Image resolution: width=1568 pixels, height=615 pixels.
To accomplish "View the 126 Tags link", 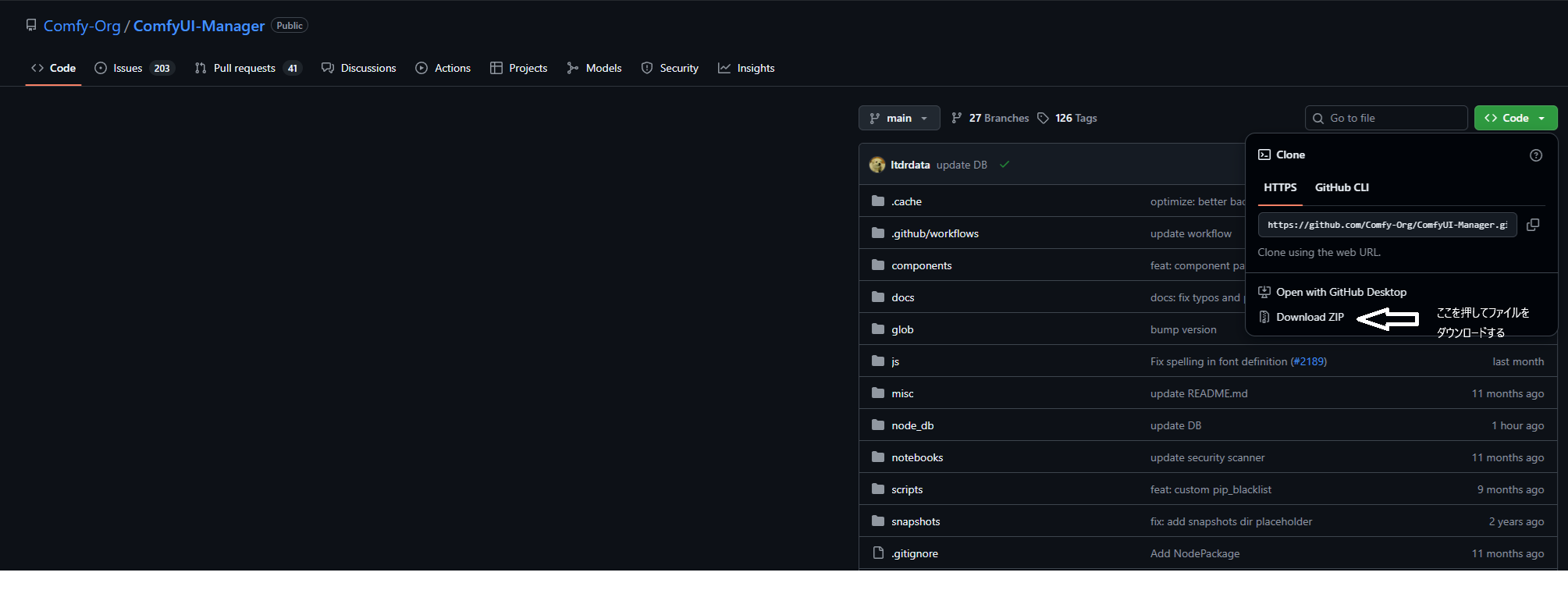I will point(1067,118).
